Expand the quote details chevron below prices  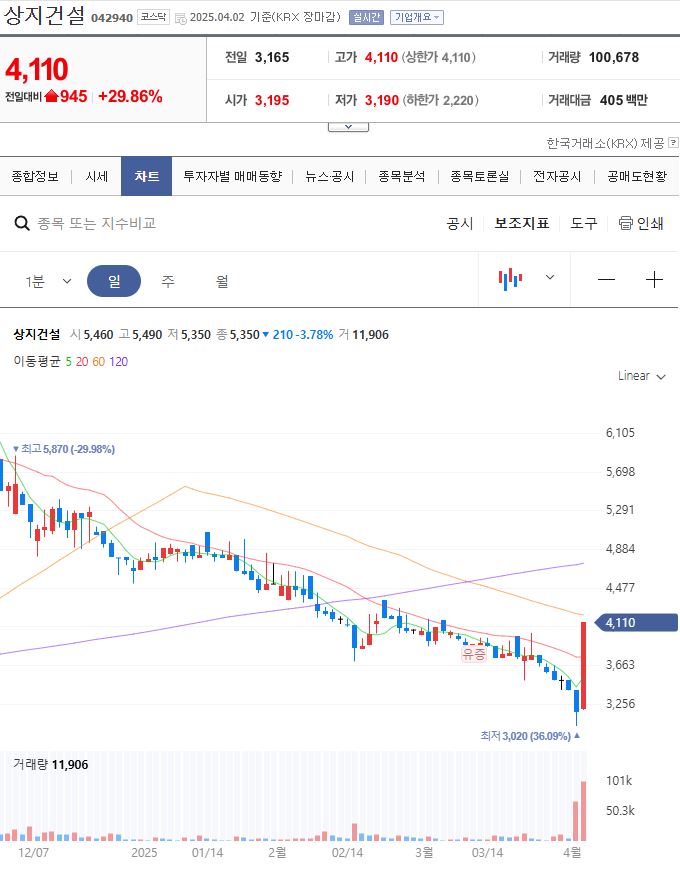[348, 127]
